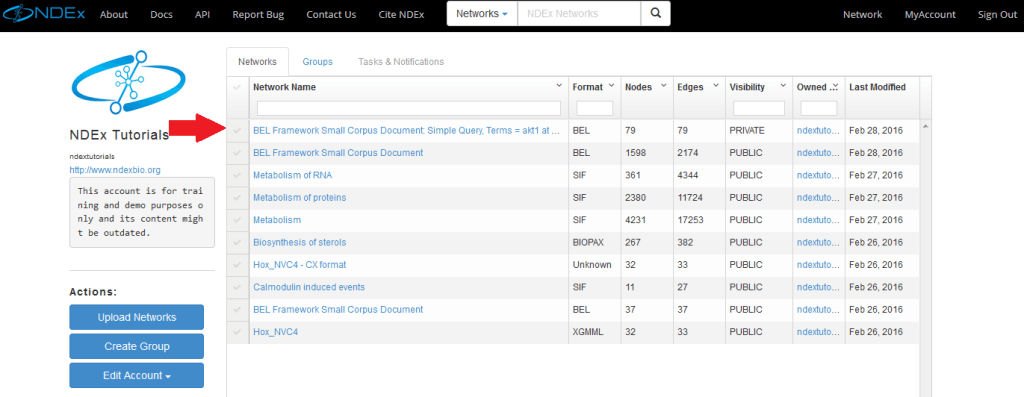Open the Networks search type dropdown

pos(482,14)
